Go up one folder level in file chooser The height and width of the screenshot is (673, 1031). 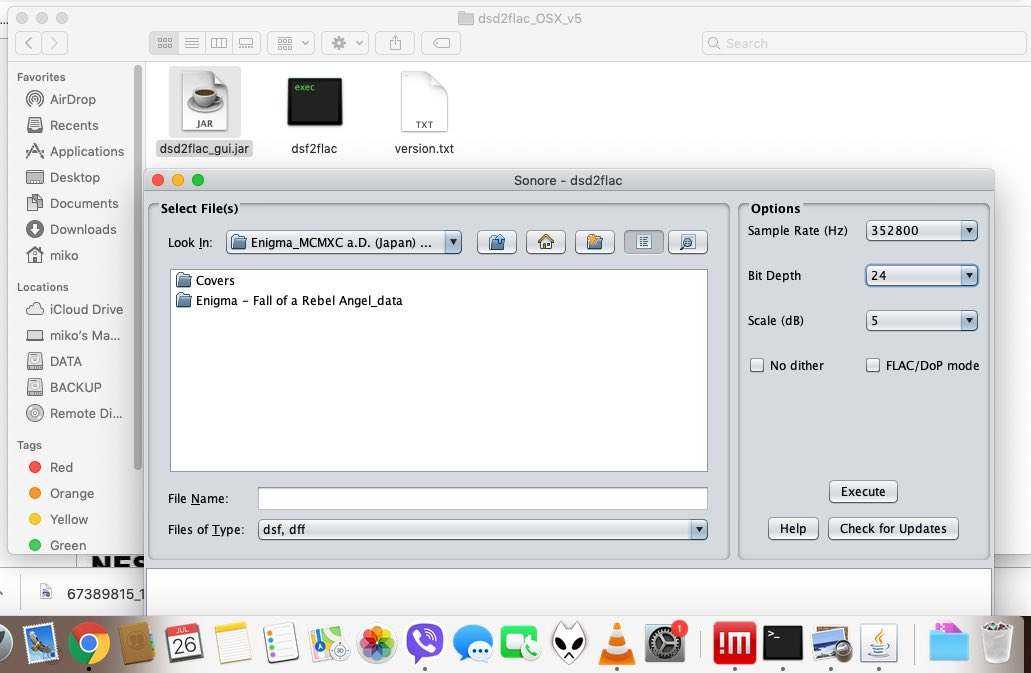(496, 243)
